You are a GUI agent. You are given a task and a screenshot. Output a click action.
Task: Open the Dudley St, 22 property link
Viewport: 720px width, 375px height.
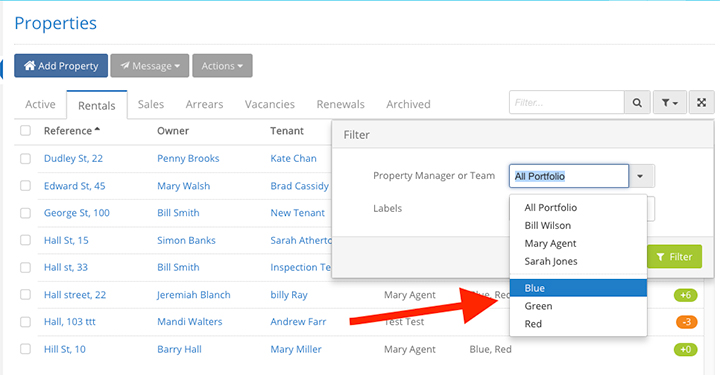pos(73,158)
